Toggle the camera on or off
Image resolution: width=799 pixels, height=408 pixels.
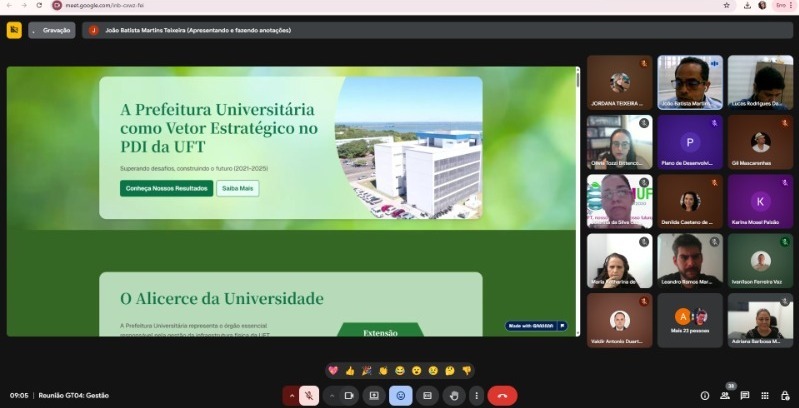click(x=350, y=395)
